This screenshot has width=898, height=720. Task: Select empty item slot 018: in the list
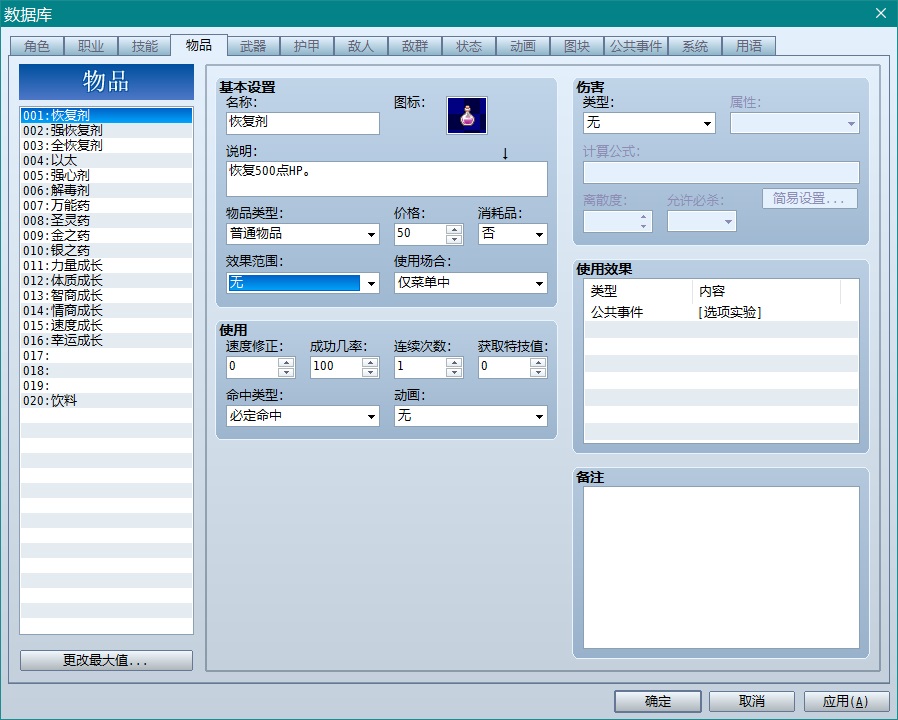pos(106,371)
